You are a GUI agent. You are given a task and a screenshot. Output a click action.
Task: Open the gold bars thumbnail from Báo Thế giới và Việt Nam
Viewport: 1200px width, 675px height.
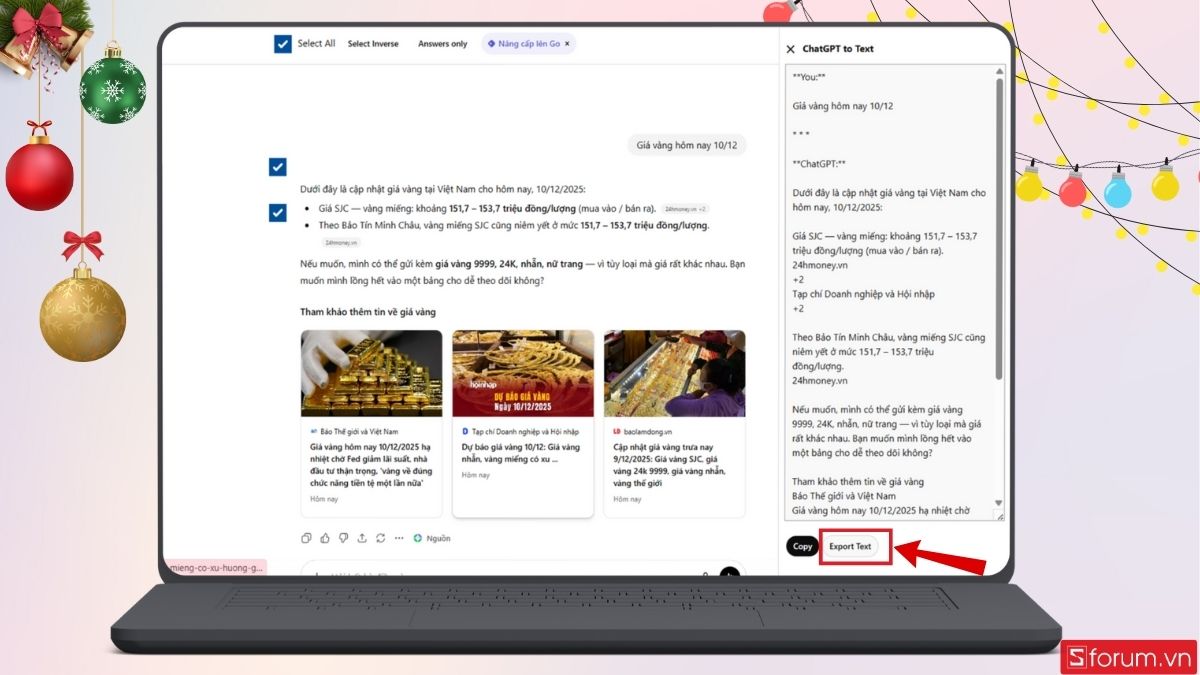point(371,373)
